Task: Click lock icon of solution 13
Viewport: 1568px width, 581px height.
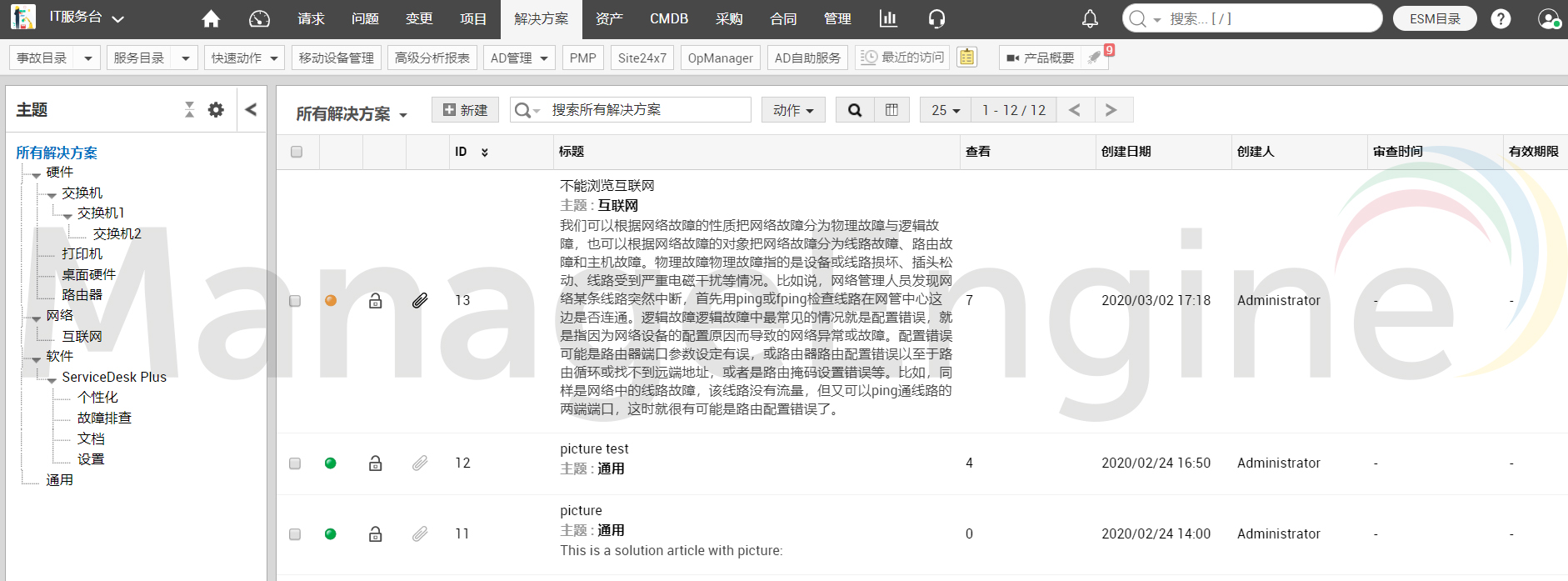Action: tap(376, 300)
